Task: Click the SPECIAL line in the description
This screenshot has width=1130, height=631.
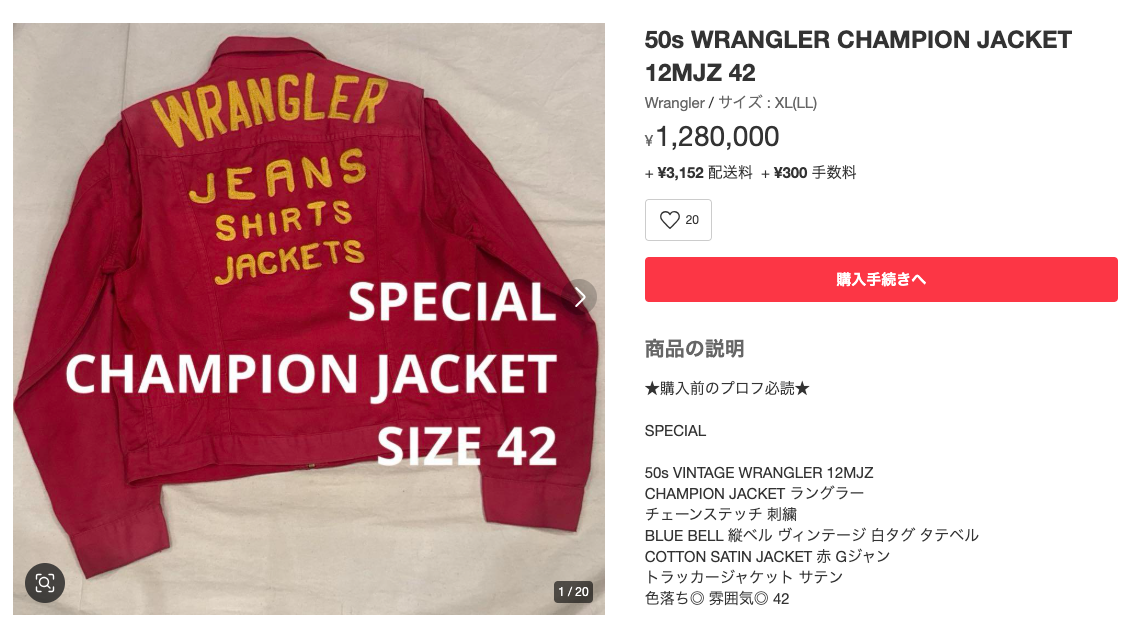Action: coord(675,431)
